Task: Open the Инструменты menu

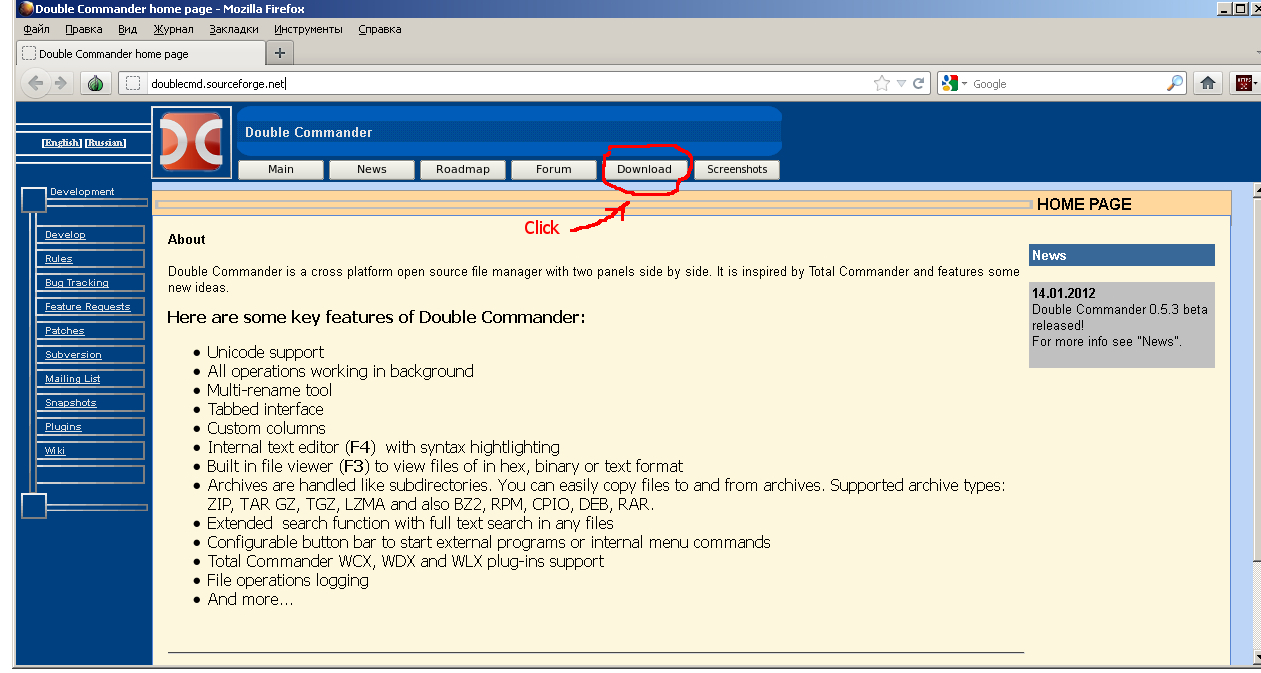Action: pos(308,29)
